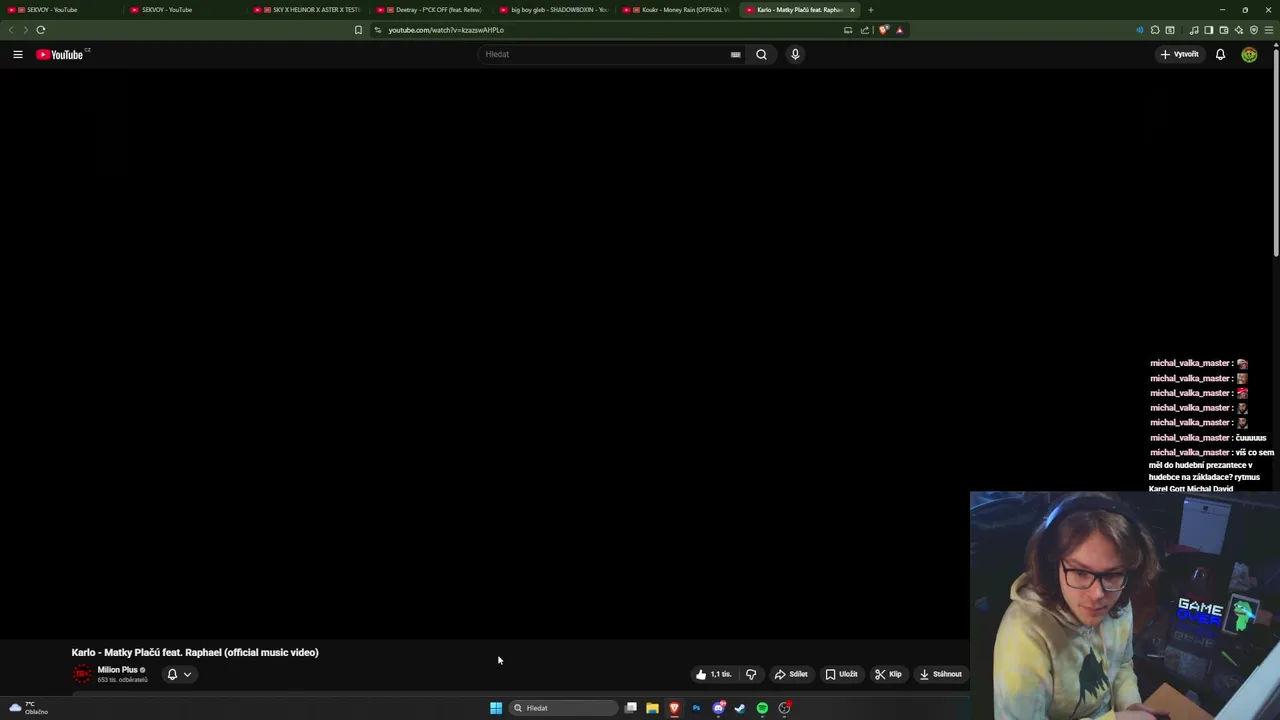Open the YouTube hamburger guide menu
The image size is (1280, 720).
tap(18, 54)
